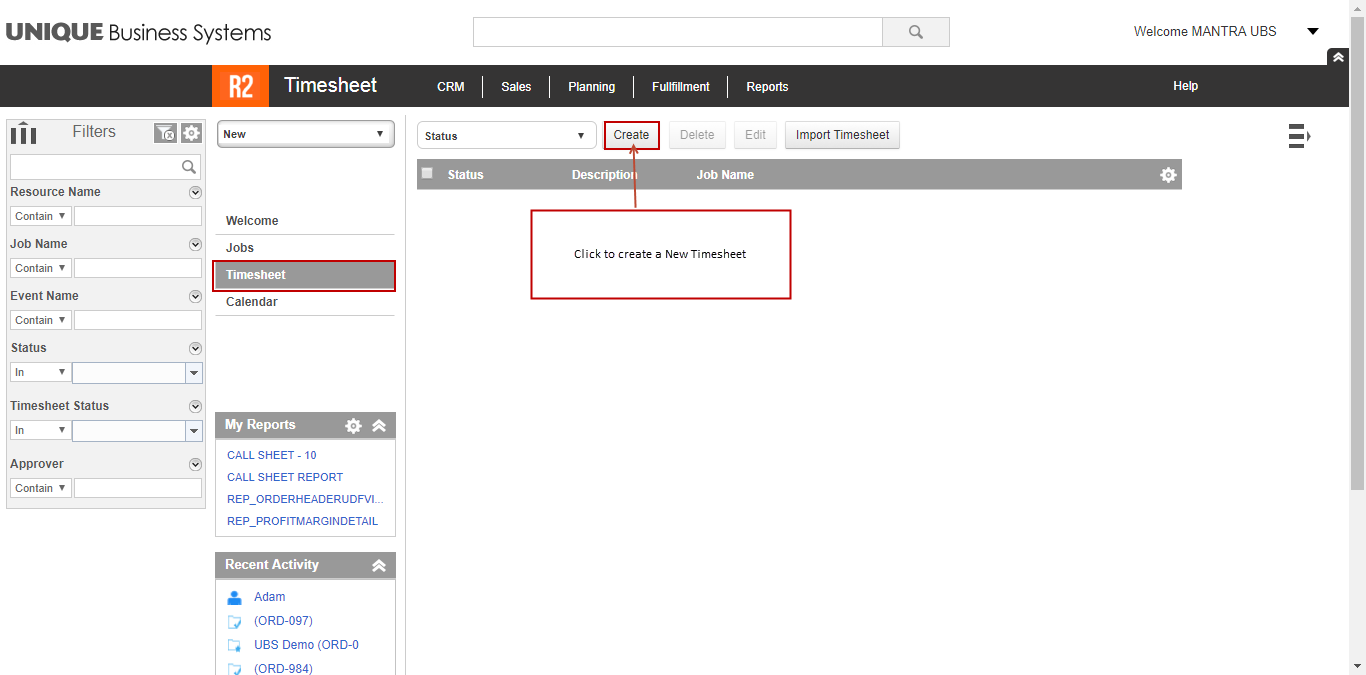Image resolution: width=1366 pixels, height=675 pixels.
Task: Open the CALL SHEET REPORT link
Action: click(285, 477)
